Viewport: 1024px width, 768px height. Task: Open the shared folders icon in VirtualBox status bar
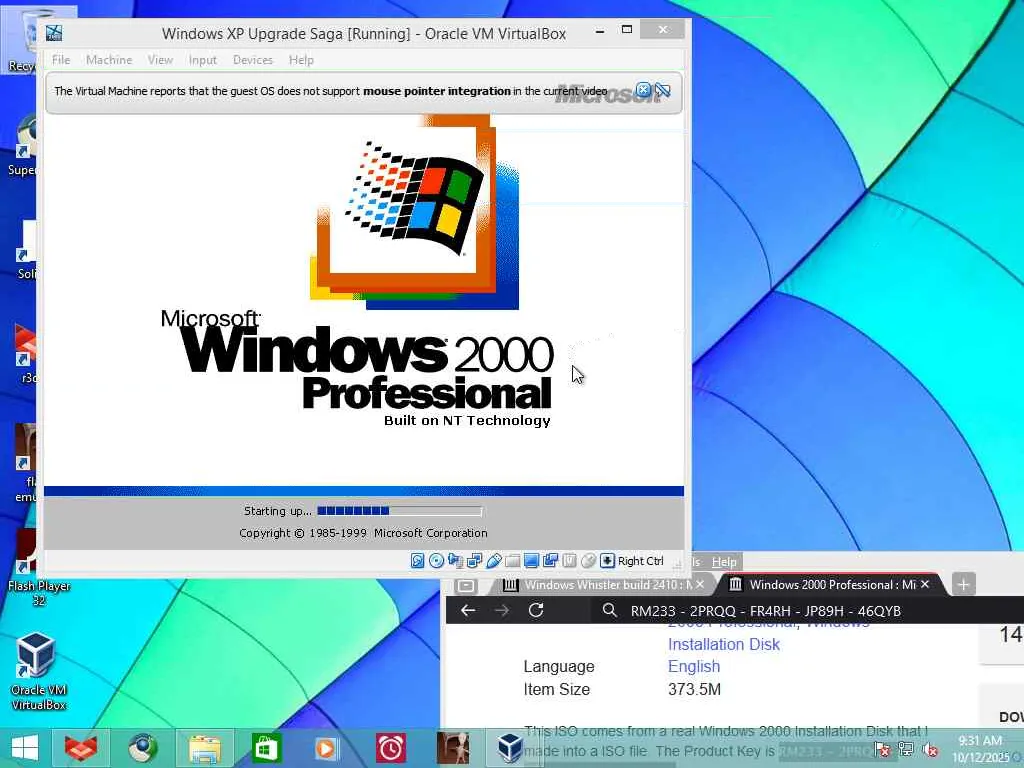(x=513, y=560)
